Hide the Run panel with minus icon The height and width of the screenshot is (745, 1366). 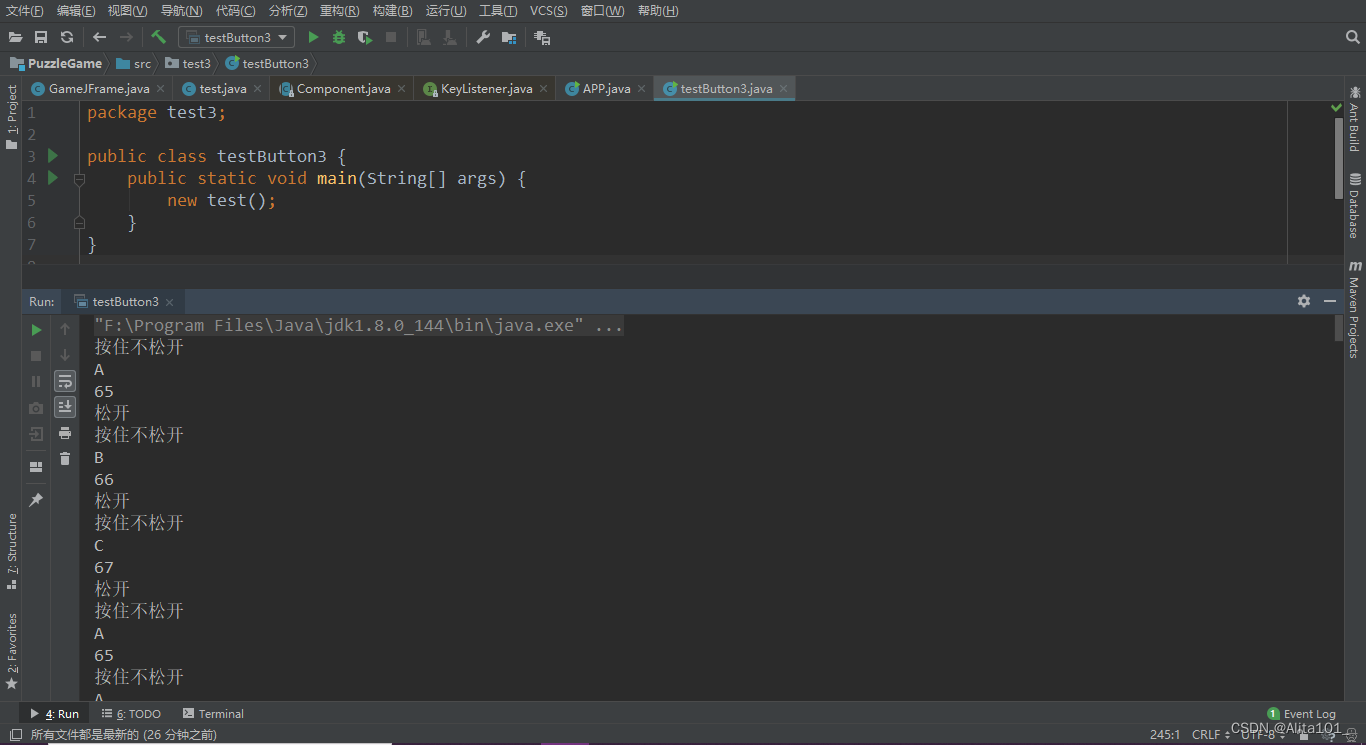(x=1330, y=301)
